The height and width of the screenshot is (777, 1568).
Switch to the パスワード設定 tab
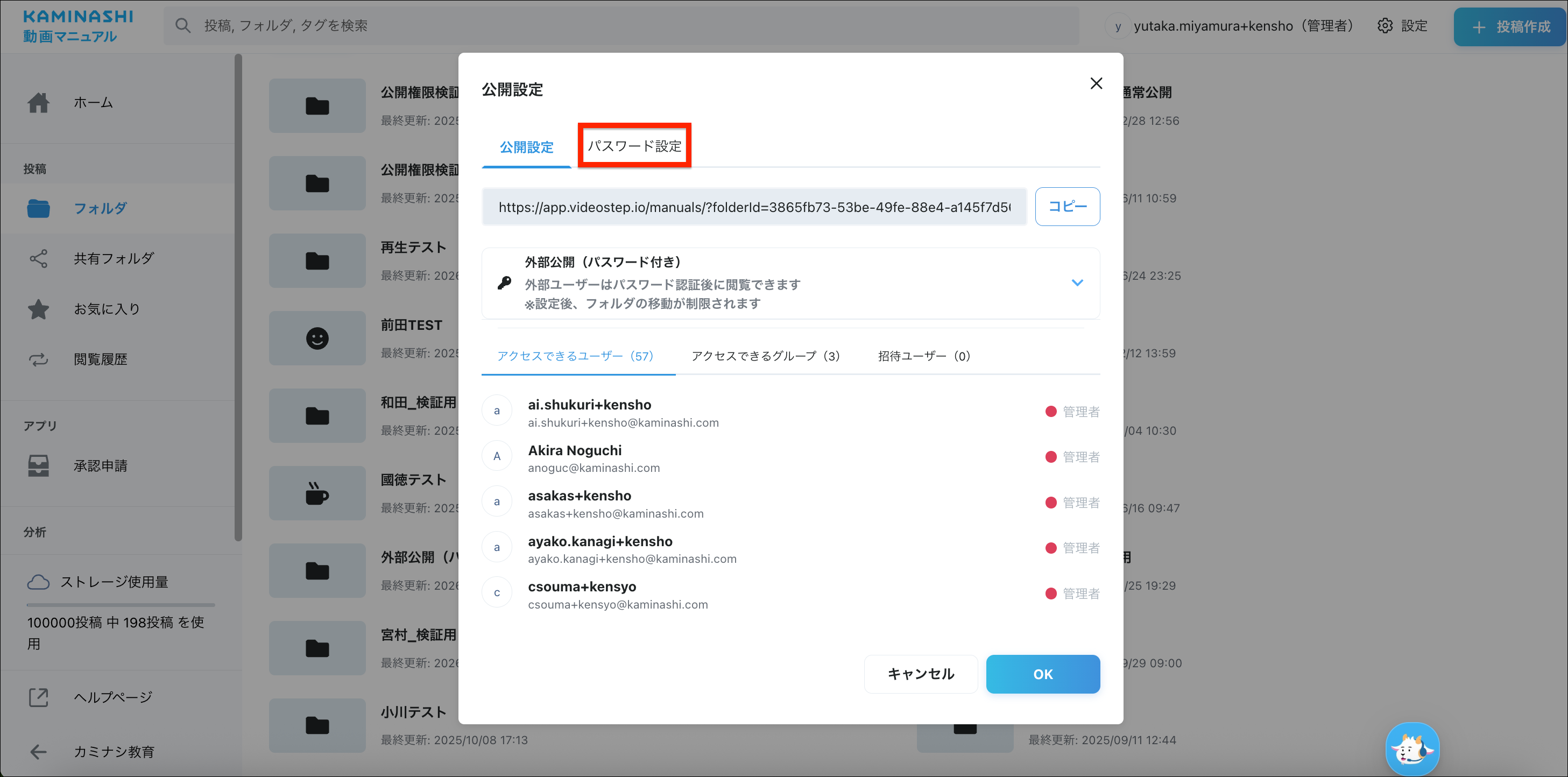pos(634,146)
